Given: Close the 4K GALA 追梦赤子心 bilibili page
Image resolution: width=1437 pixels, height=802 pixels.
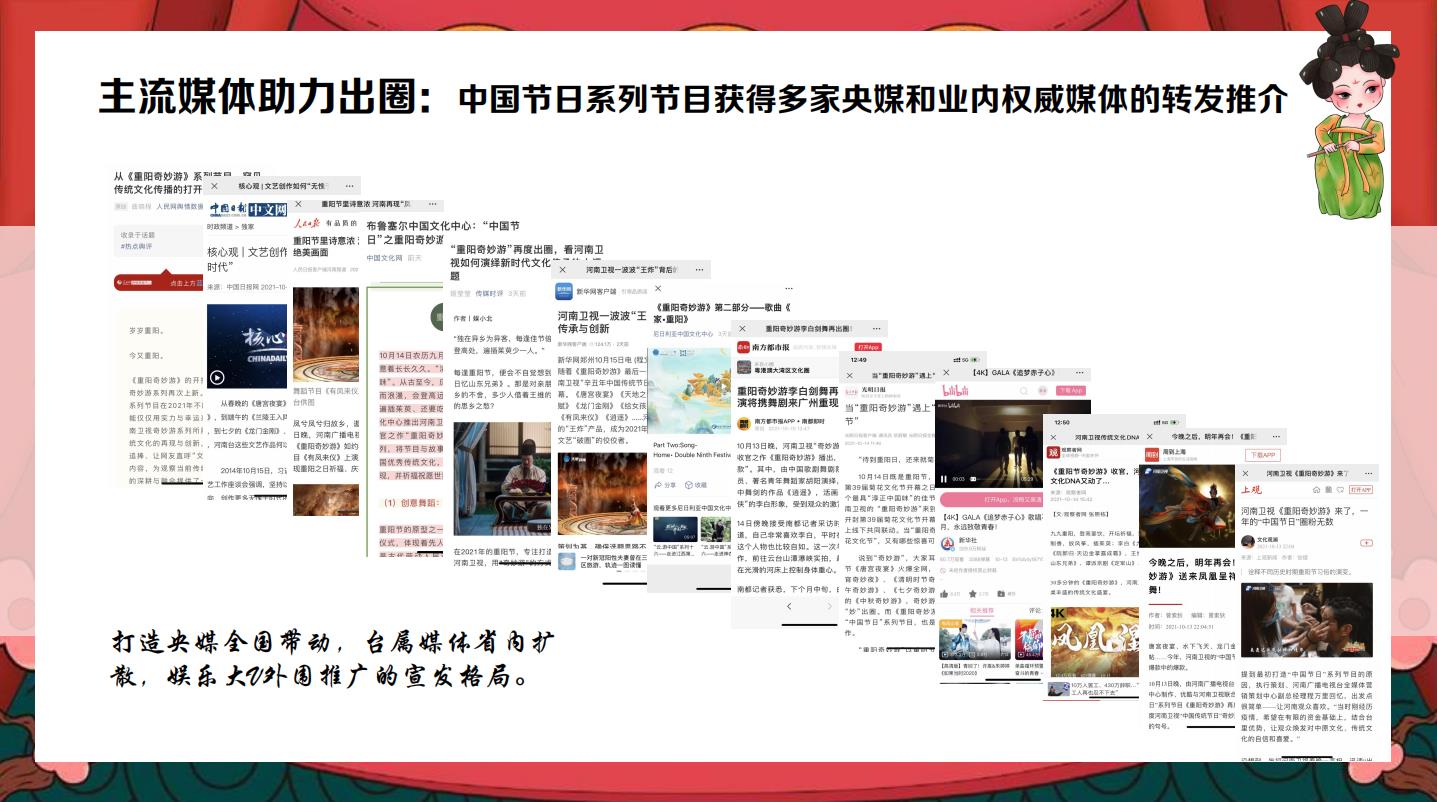Looking at the screenshot, I should 948,372.
